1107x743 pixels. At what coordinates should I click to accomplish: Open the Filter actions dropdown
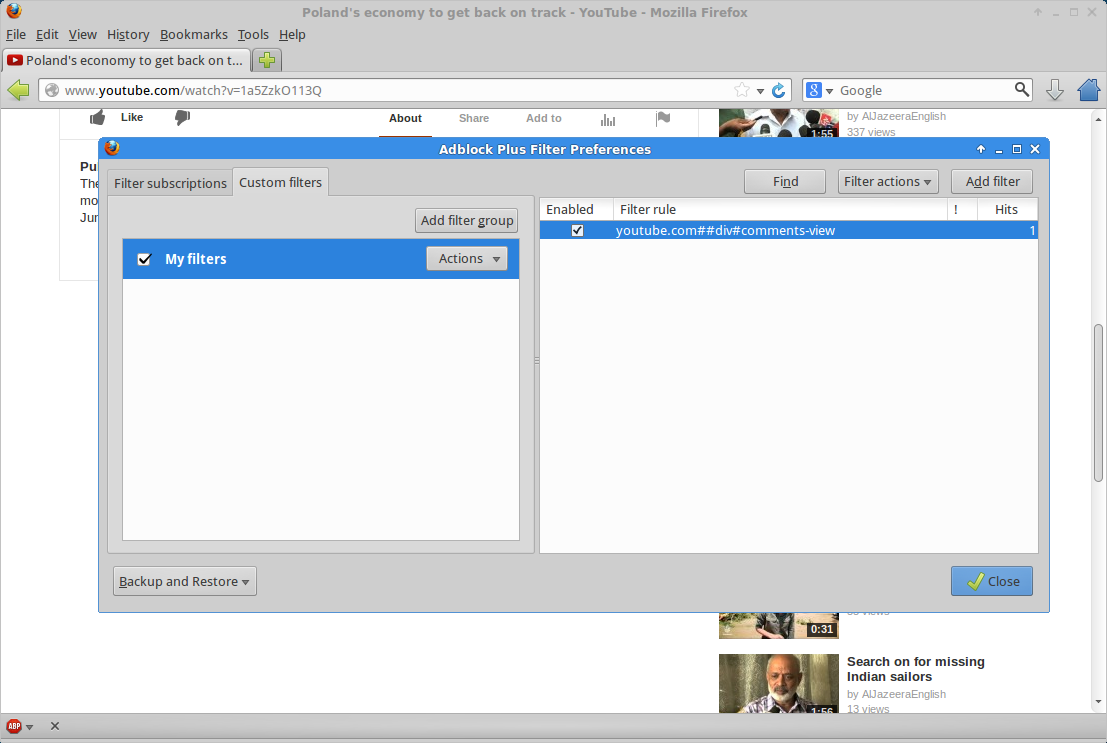[x=888, y=182]
